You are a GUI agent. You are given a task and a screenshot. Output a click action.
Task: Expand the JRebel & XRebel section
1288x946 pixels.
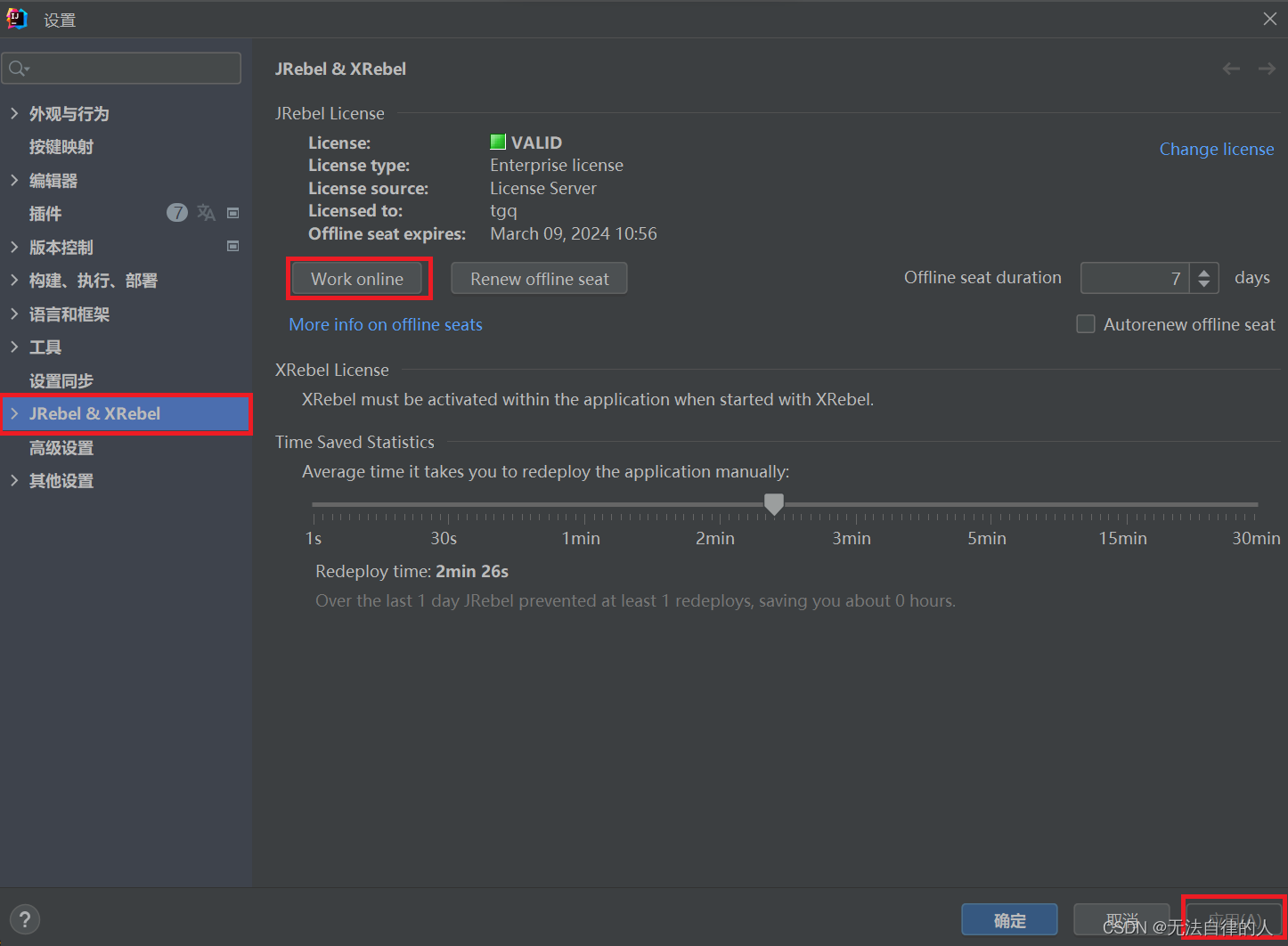14,413
